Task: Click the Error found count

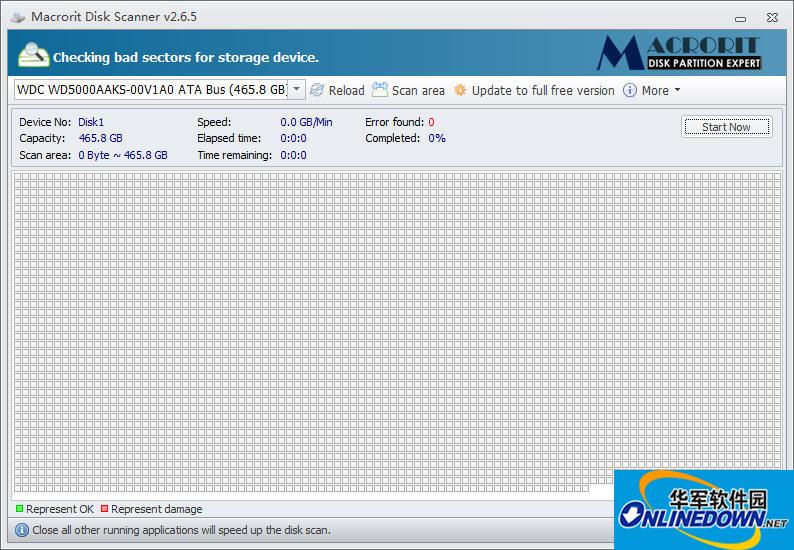Action: [x=431, y=122]
